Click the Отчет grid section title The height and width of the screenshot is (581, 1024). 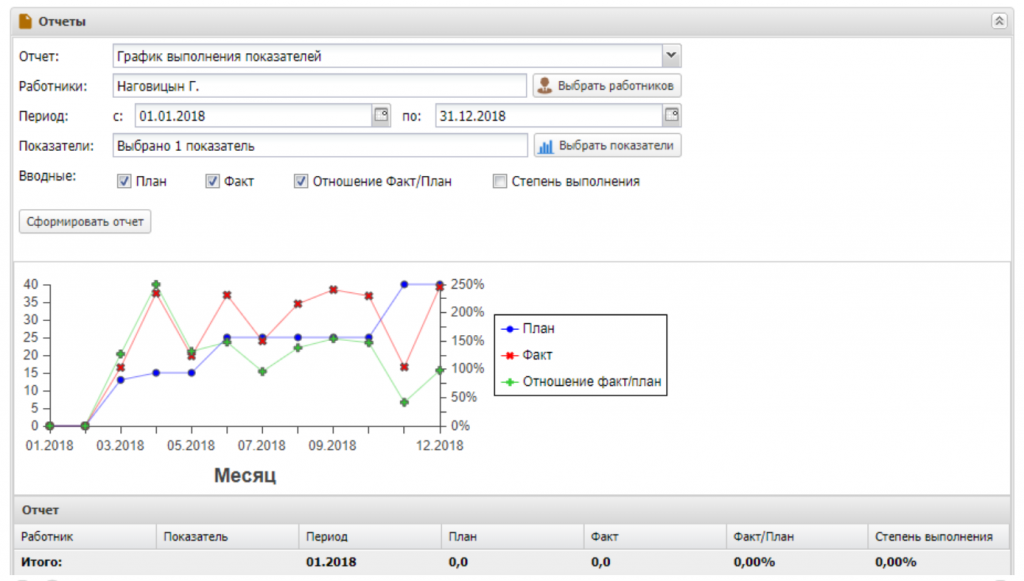[x=40, y=510]
